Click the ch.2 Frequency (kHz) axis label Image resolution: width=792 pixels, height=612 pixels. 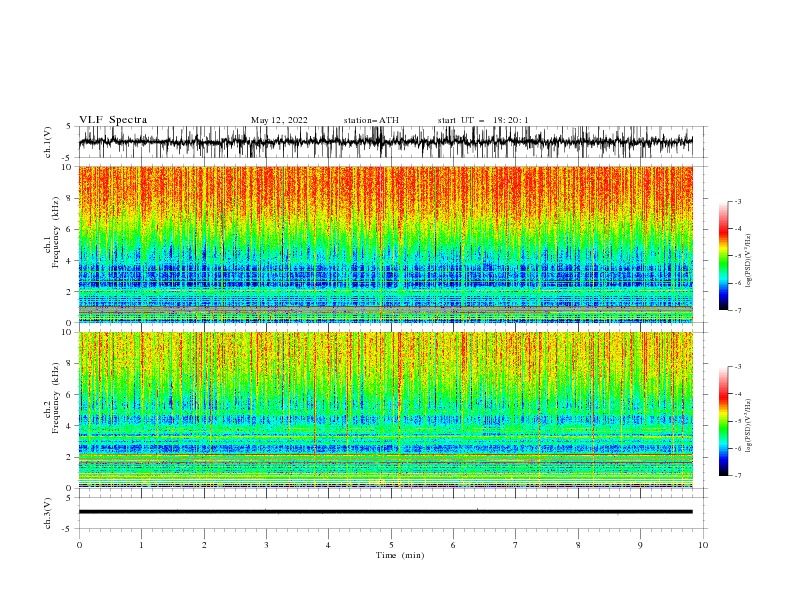[52, 398]
